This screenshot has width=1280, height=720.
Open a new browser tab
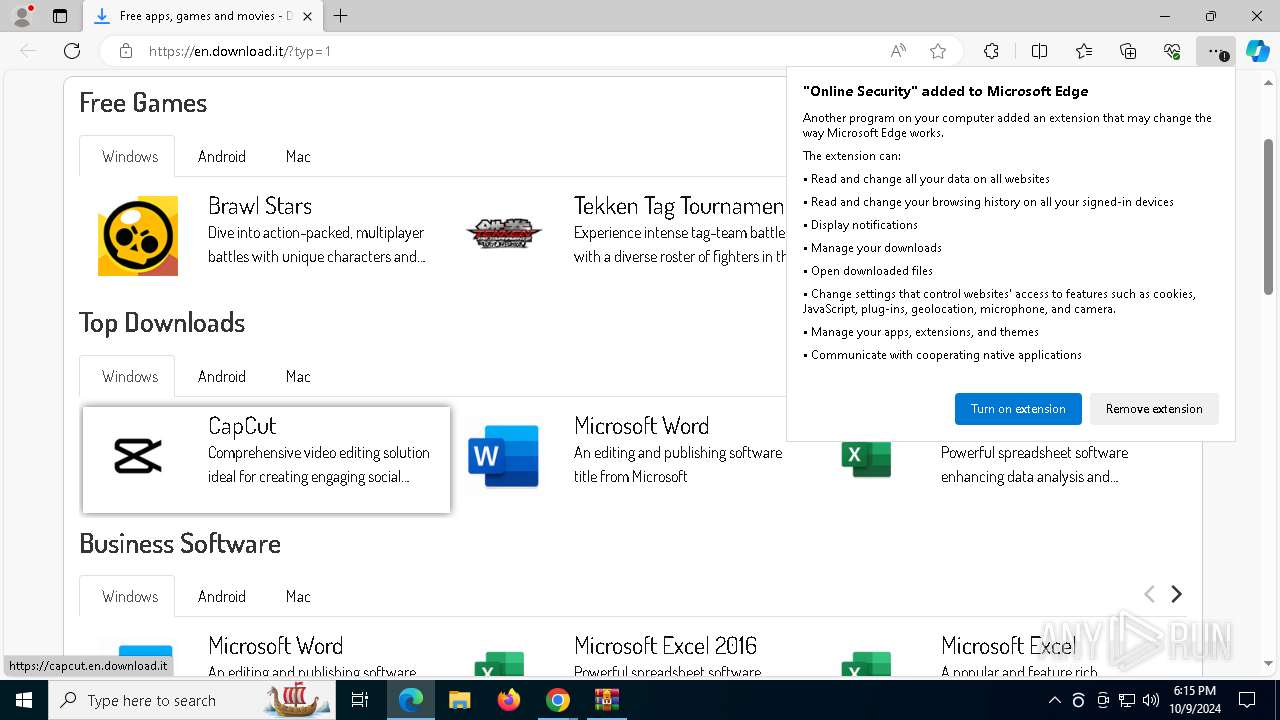click(x=341, y=16)
